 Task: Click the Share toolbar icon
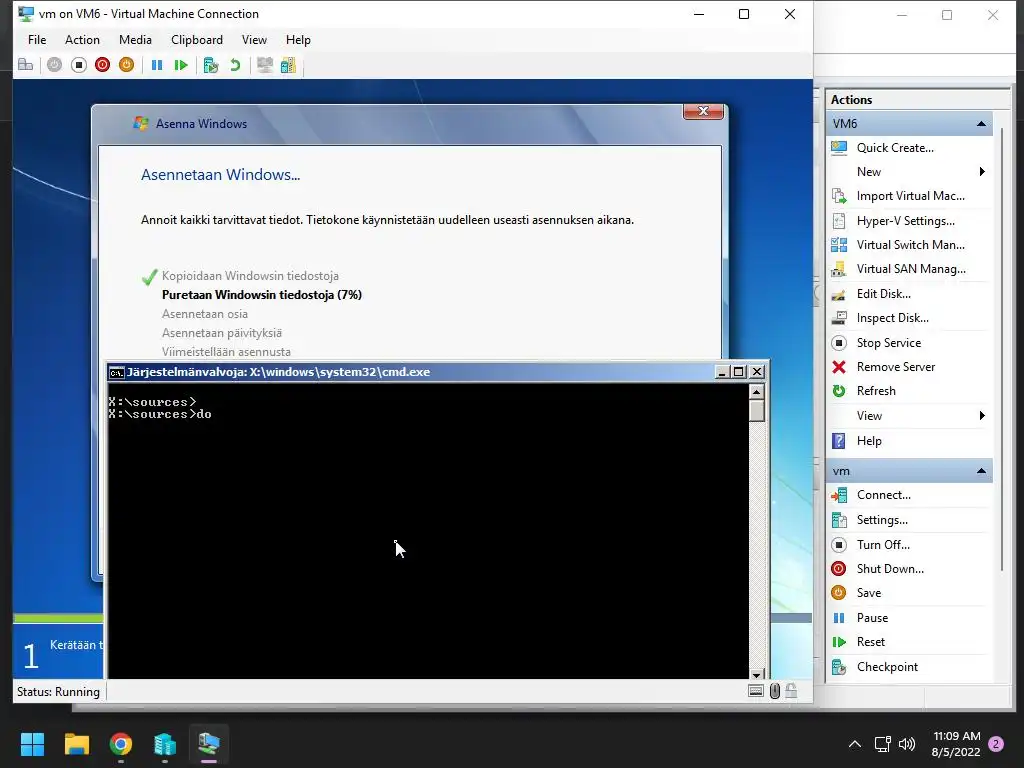coord(288,65)
